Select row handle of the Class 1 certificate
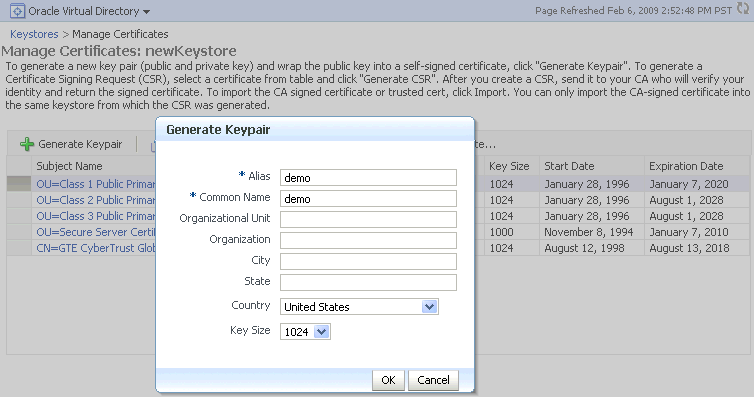Viewport: 754px width, 397px height. (x=19, y=184)
